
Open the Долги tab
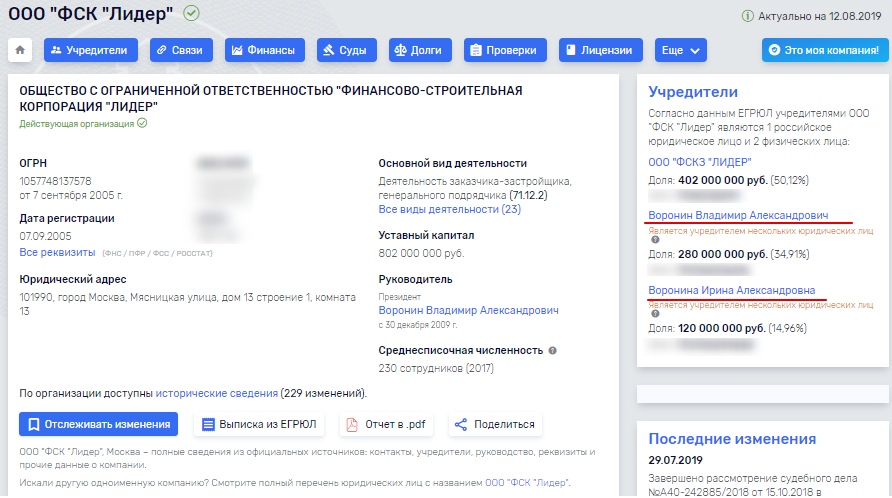tap(420, 50)
